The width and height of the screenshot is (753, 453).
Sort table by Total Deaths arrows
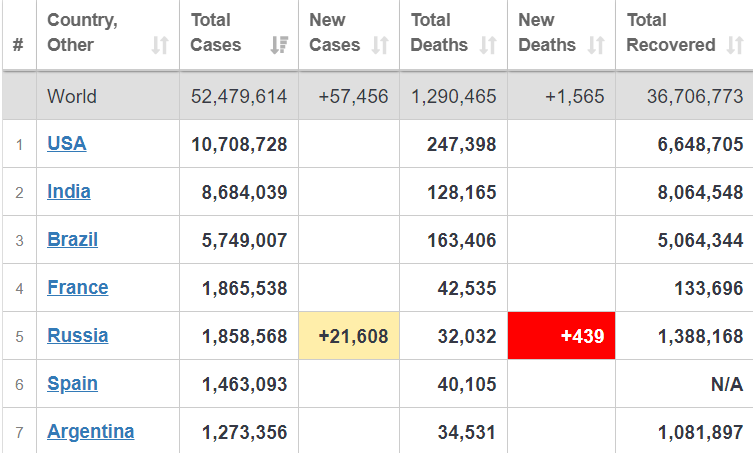(x=488, y=45)
